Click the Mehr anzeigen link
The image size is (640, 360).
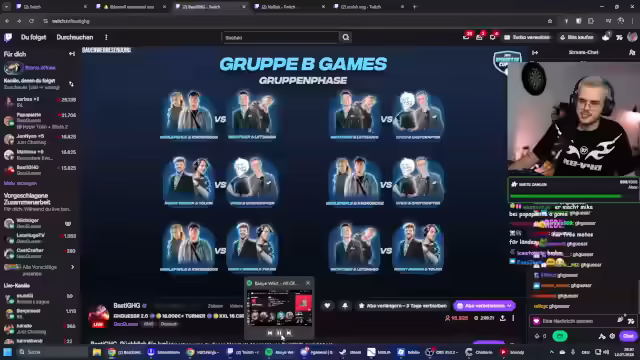pos(20,183)
